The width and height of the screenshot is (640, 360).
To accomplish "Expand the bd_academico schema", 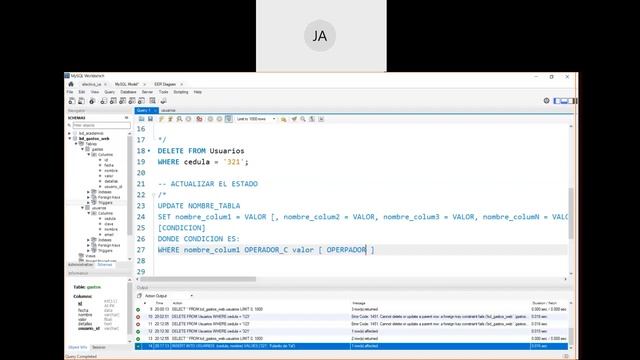I will tap(69, 133).
